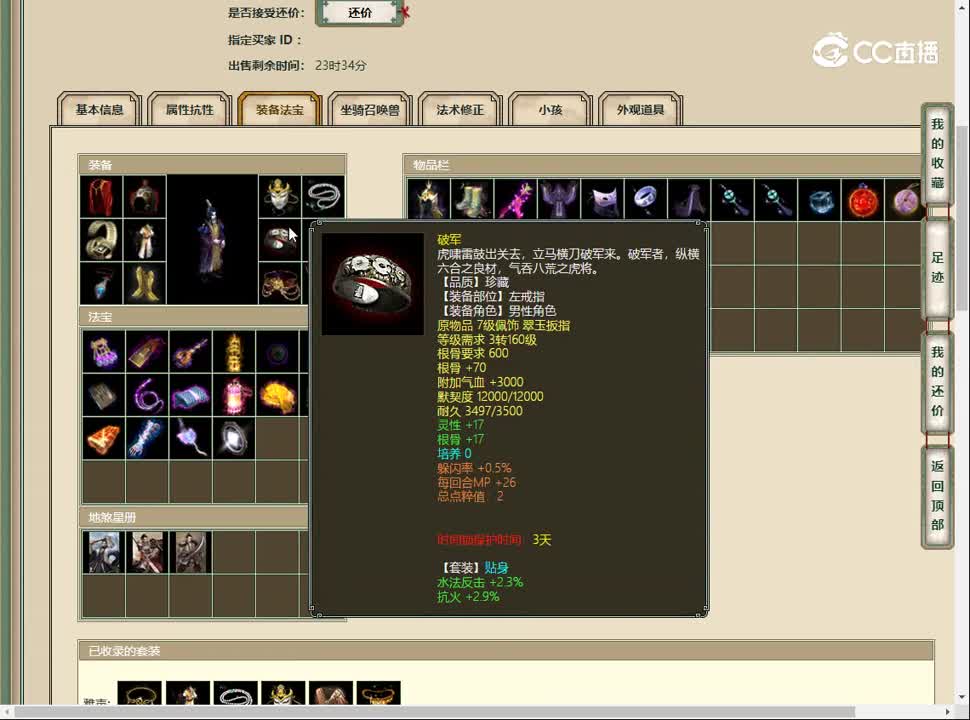
Task: Select the purple armor robe in 物品栏
Action: tap(559, 200)
